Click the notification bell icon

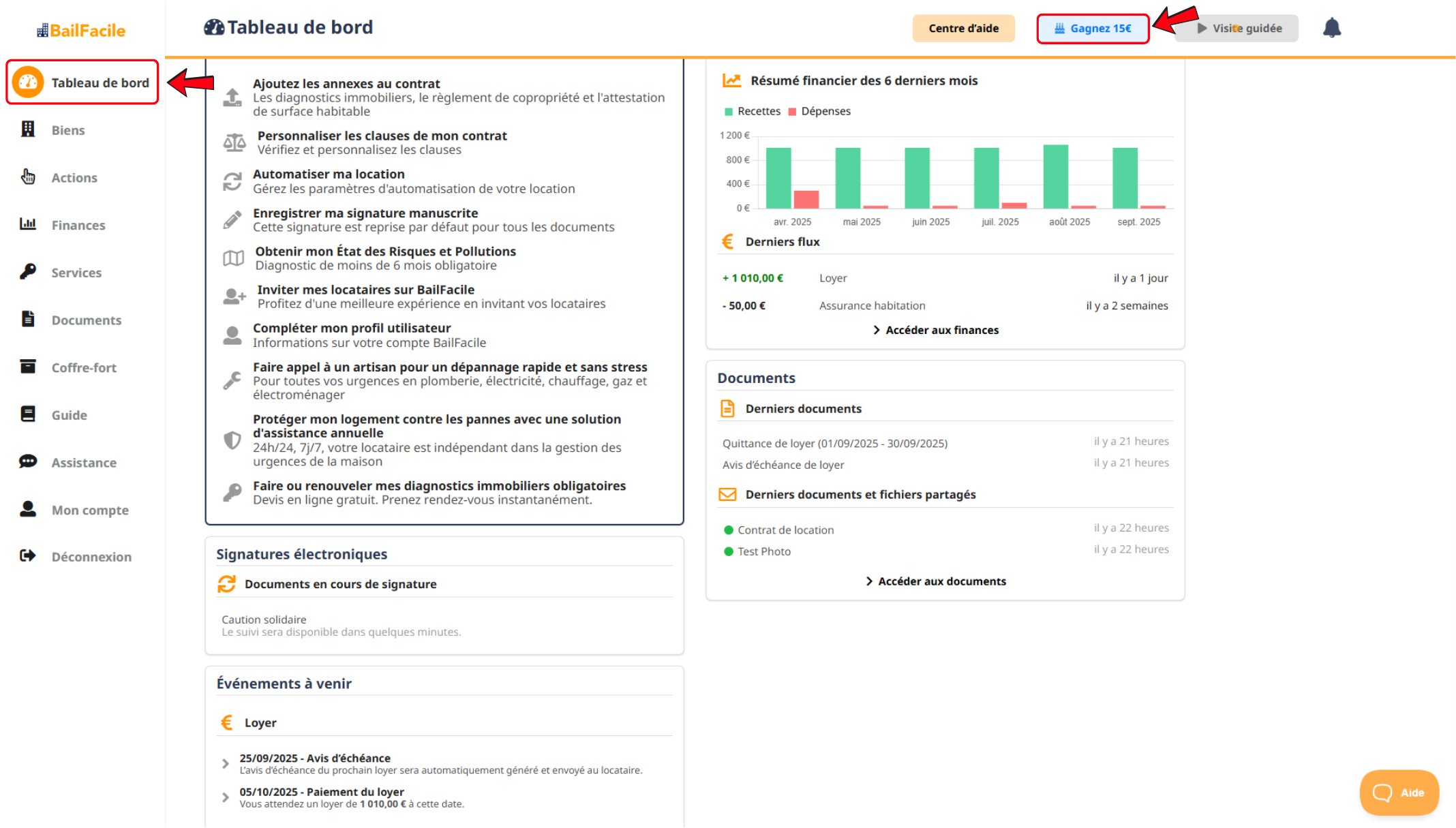(x=1331, y=28)
